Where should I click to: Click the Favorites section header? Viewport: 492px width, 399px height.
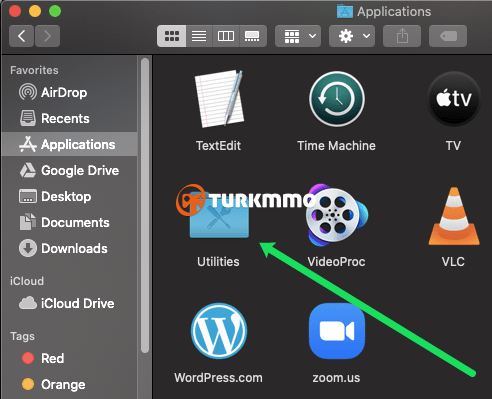pos(34,70)
